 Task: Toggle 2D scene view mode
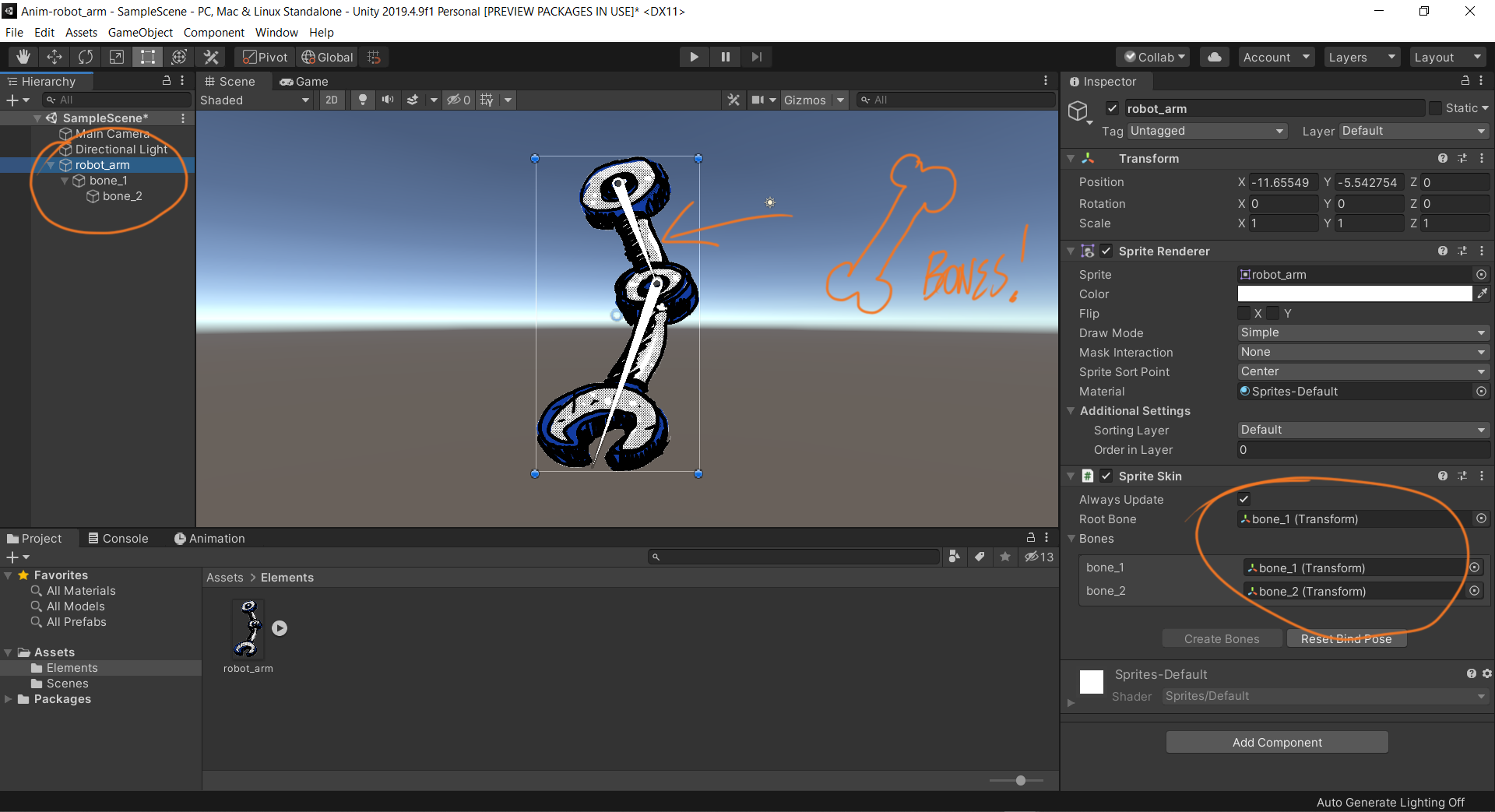pyautogui.click(x=332, y=100)
